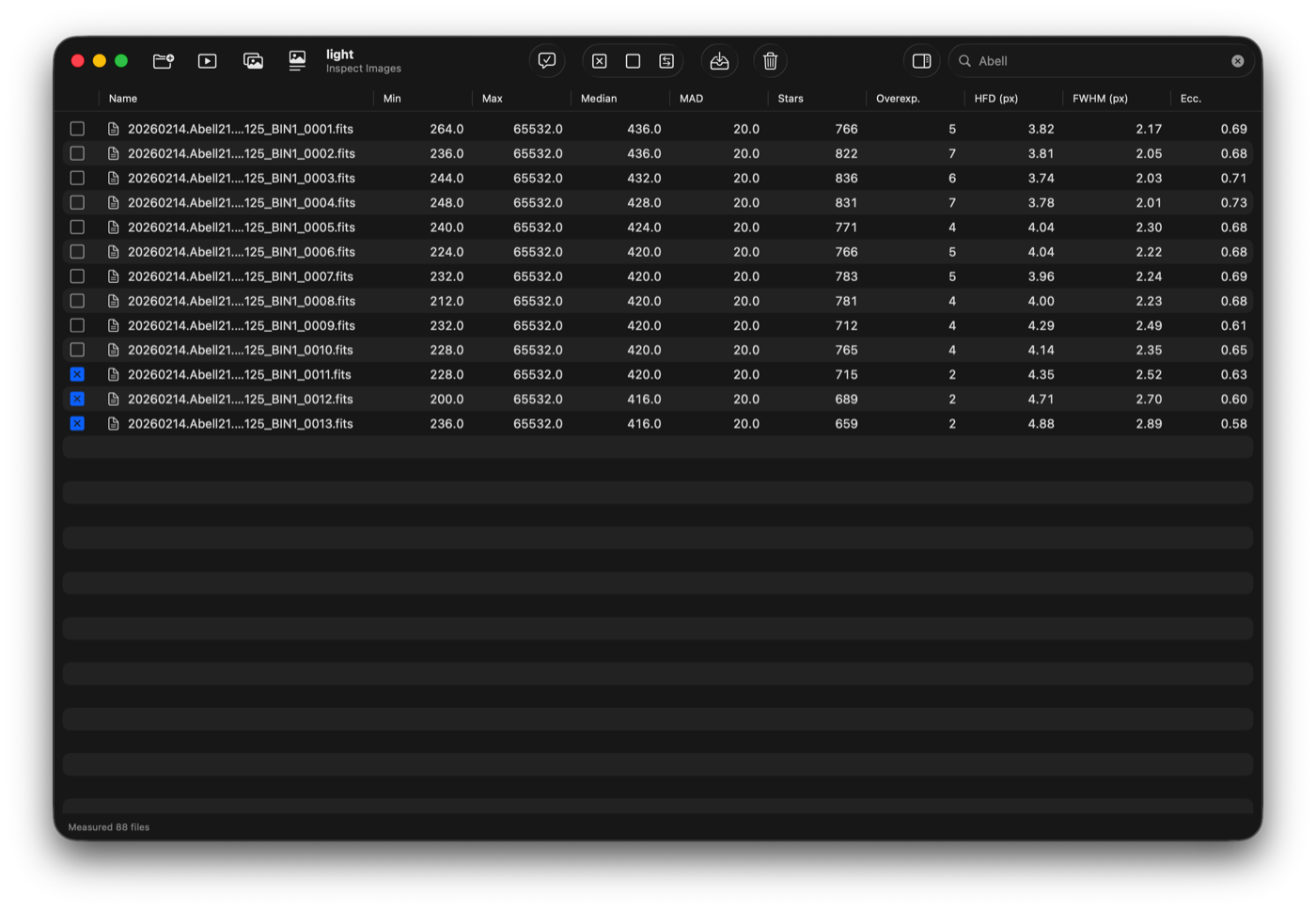Viewport: 1316px width, 911px height.
Task: Sort by the Ecc. column header
Action: click(1191, 99)
